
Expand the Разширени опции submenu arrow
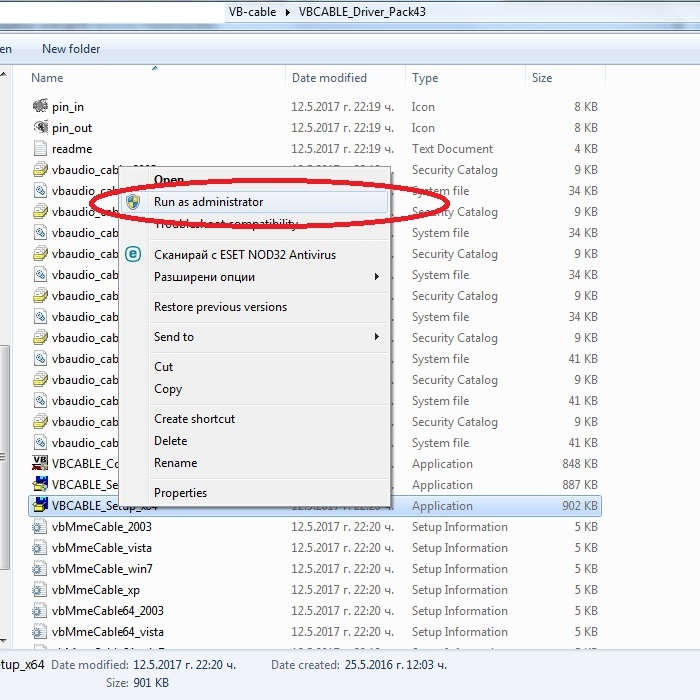pyautogui.click(x=377, y=277)
